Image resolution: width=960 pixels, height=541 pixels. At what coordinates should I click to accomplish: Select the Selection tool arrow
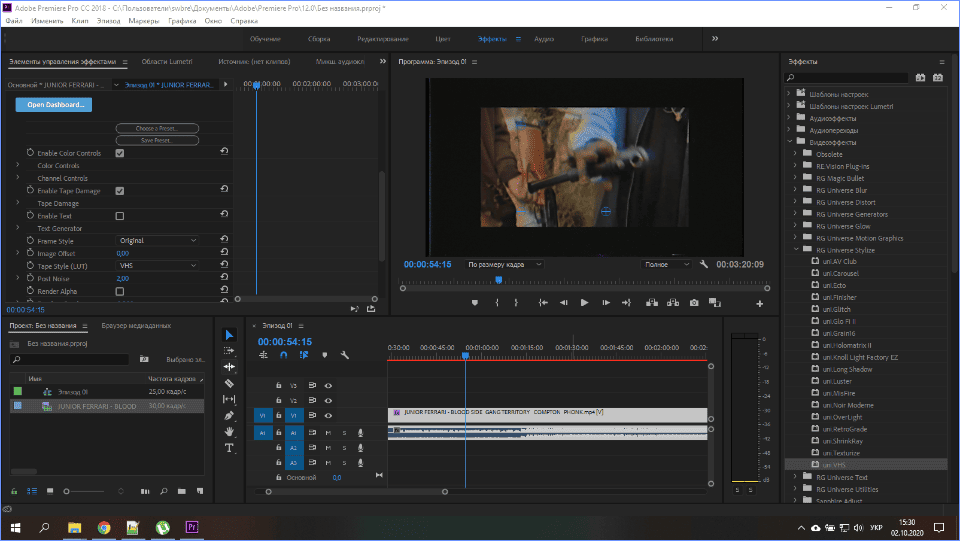229,335
